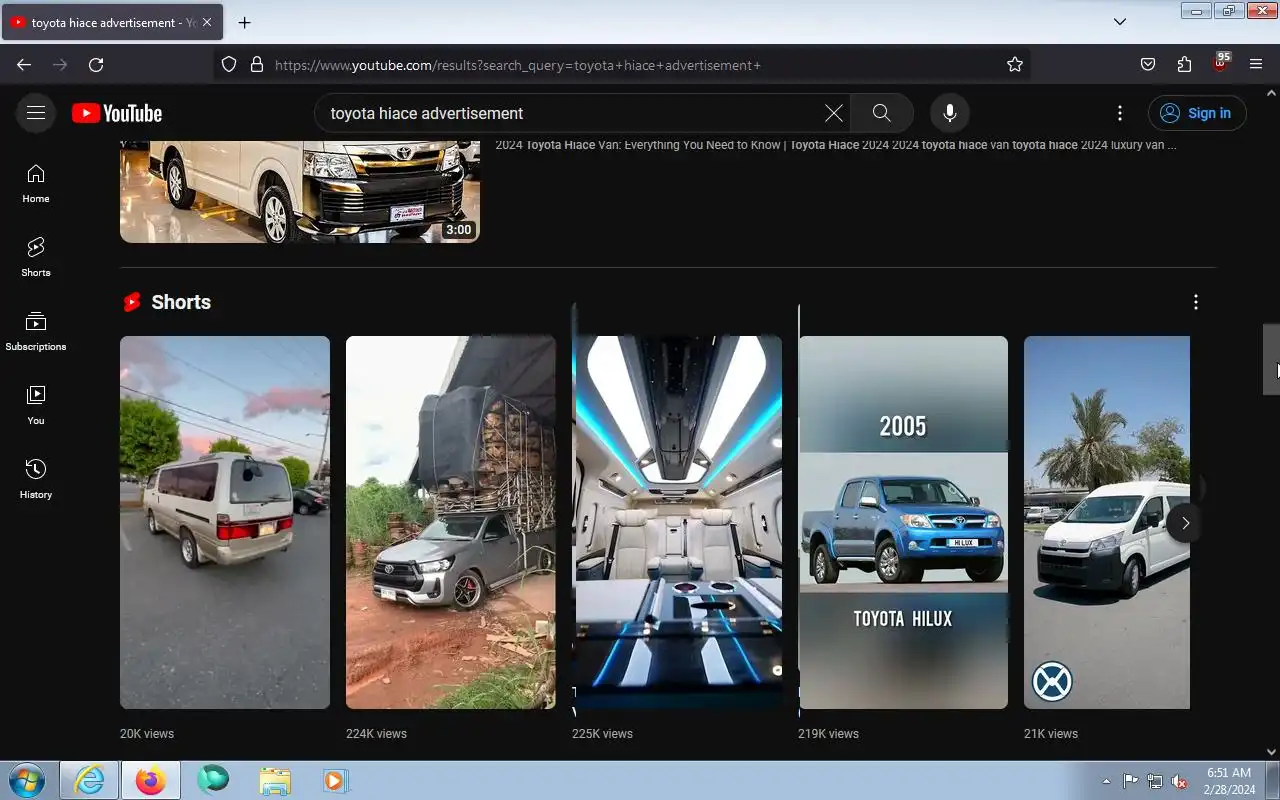Open the Firefox application menu
The width and height of the screenshot is (1280, 800).
tap(1256, 65)
